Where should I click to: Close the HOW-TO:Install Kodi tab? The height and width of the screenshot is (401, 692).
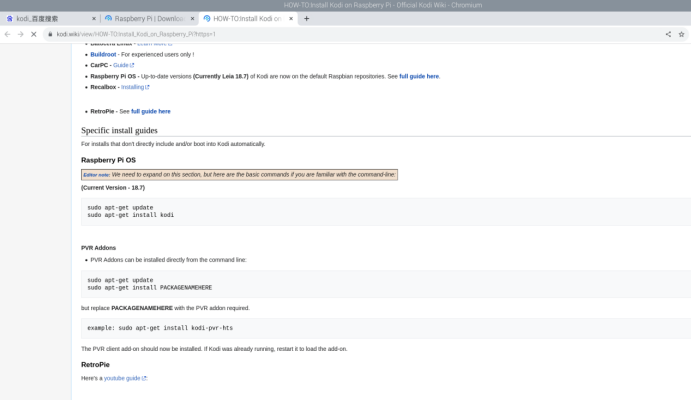tap(291, 19)
